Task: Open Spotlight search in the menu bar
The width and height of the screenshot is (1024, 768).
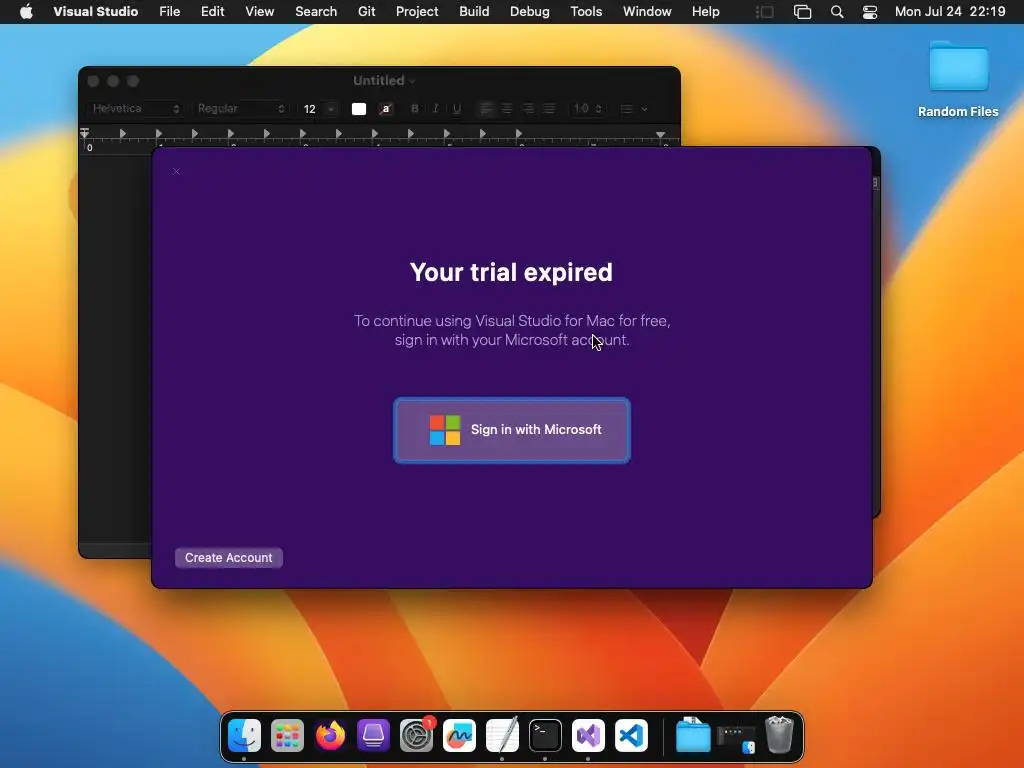Action: point(837,12)
